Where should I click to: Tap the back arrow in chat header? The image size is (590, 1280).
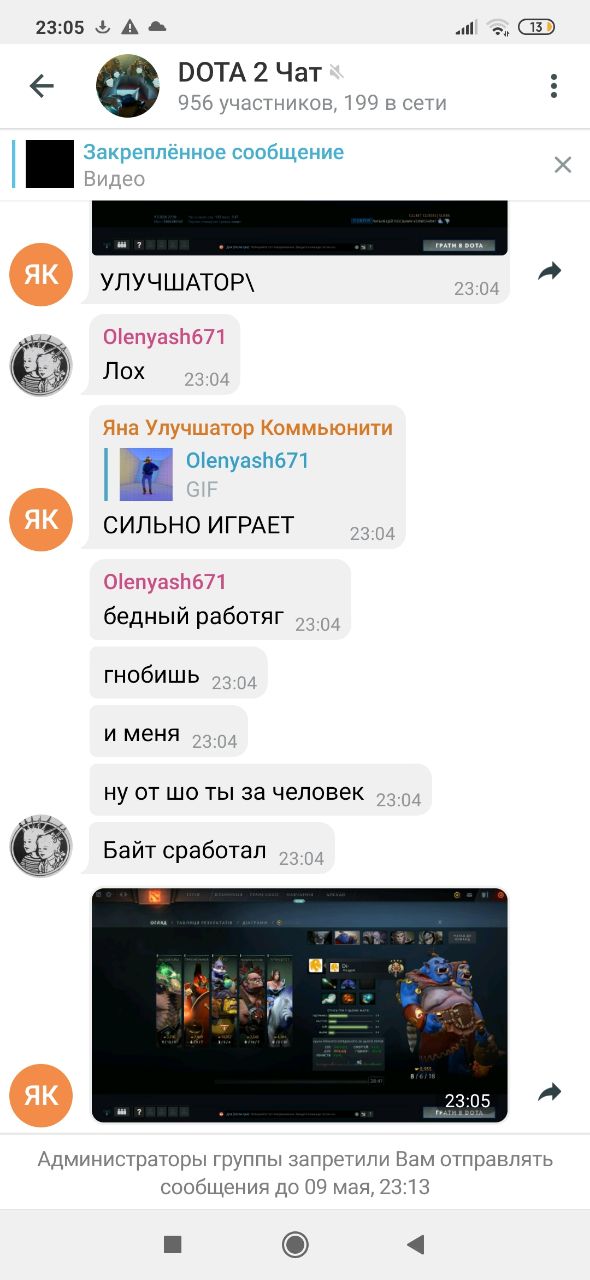(x=41, y=87)
